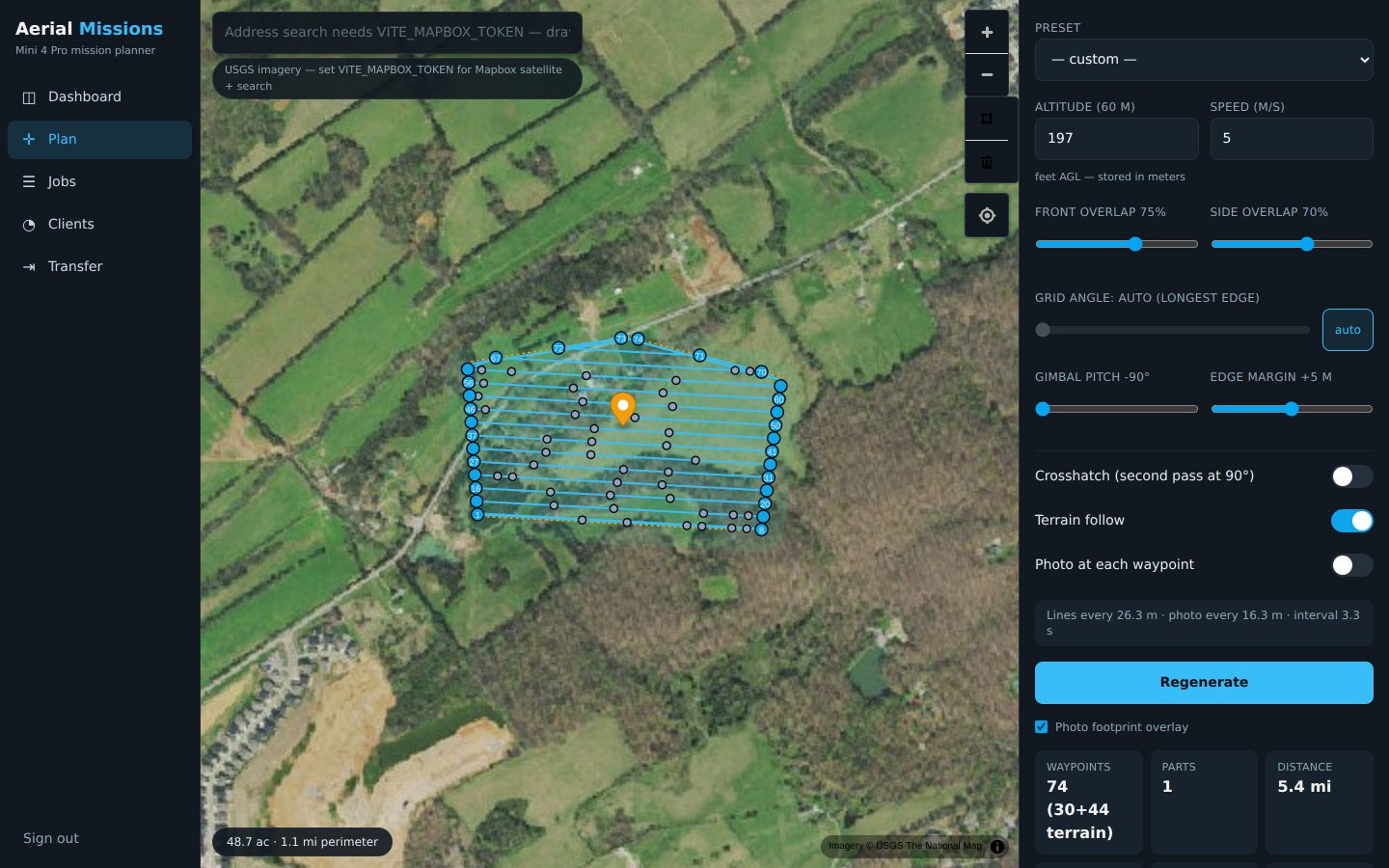Viewport: 1389px width, 868px height.
Task: Select waypoint 70 on the map
Action: [761, 371]
